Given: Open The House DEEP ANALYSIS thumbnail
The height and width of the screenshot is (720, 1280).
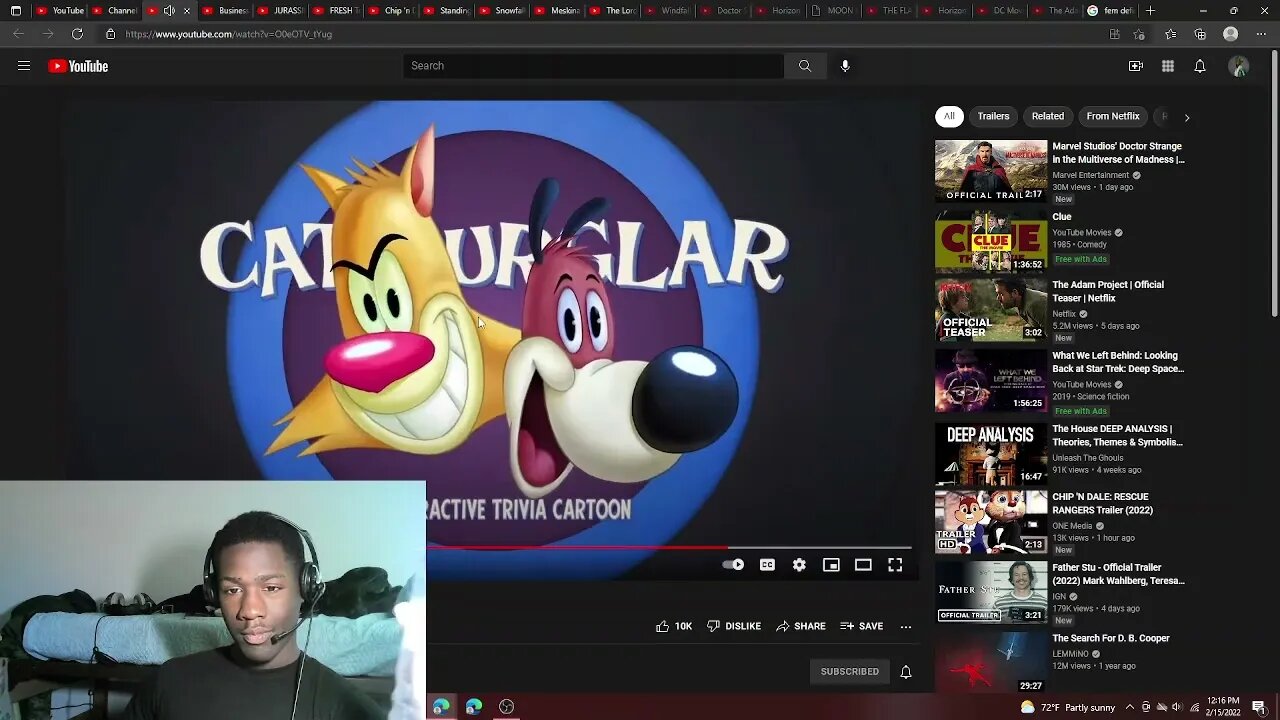Looking at the screenshot, I should coord(991,453).
